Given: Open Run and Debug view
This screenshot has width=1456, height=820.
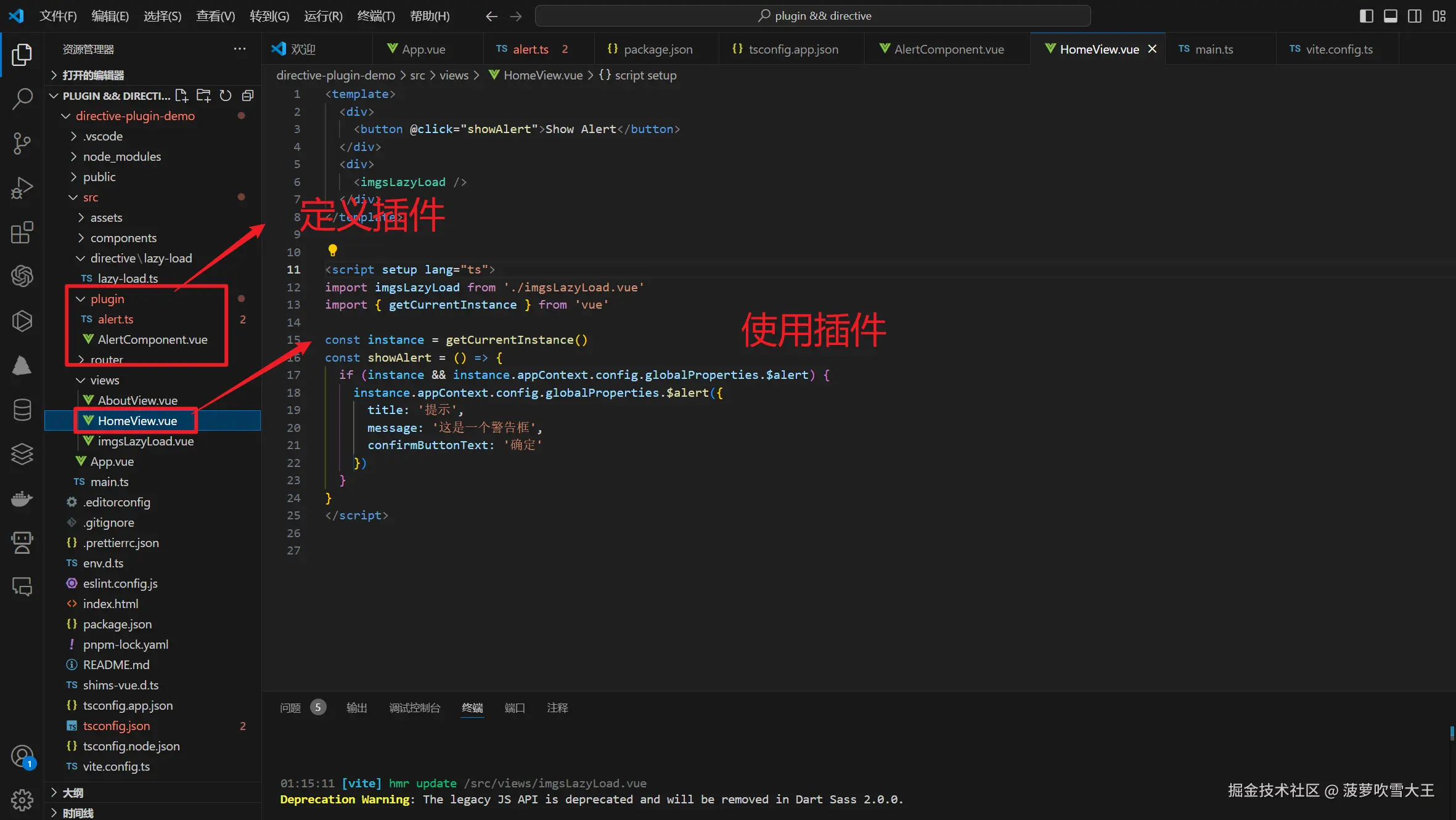Looking at the screenshot, I should [22, 188].
